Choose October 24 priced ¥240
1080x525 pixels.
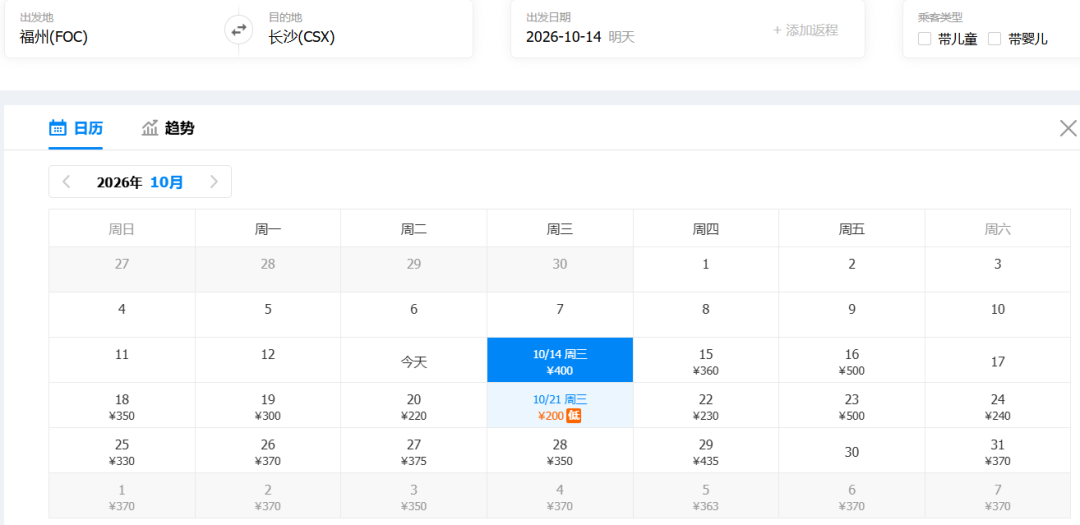(x=998, y=405)
